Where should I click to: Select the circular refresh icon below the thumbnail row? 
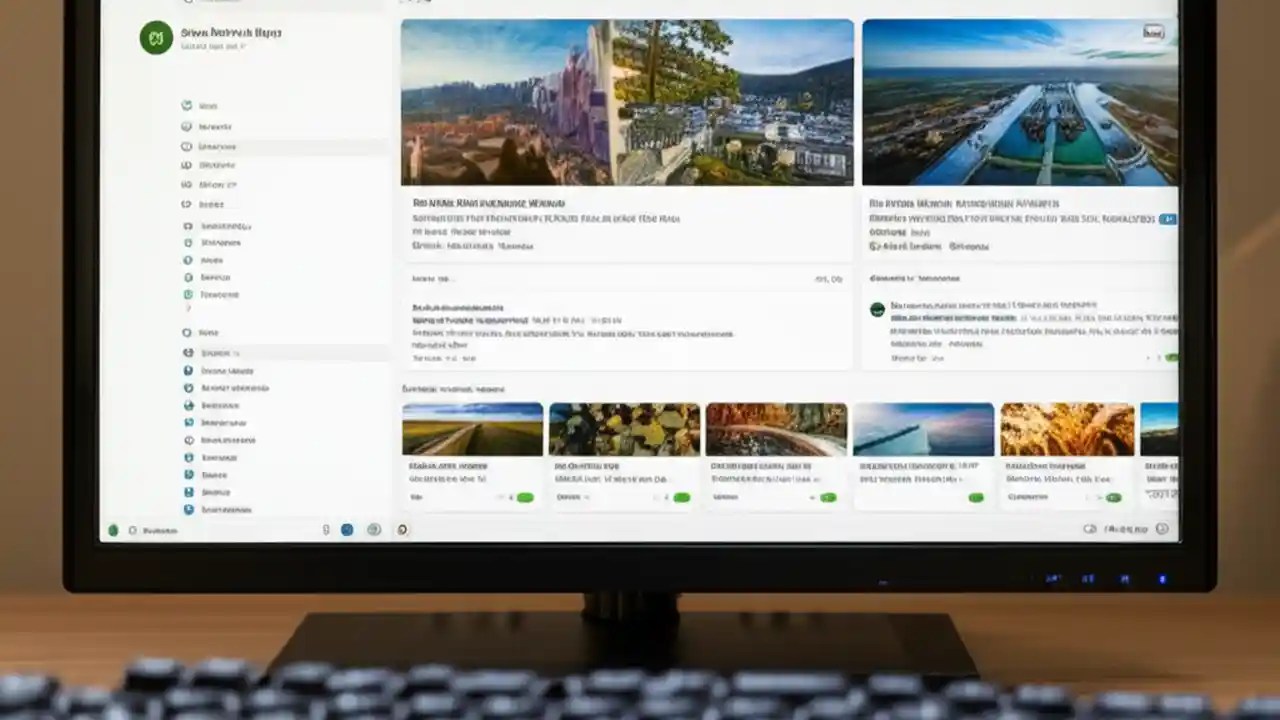click(x=402, y=530)
